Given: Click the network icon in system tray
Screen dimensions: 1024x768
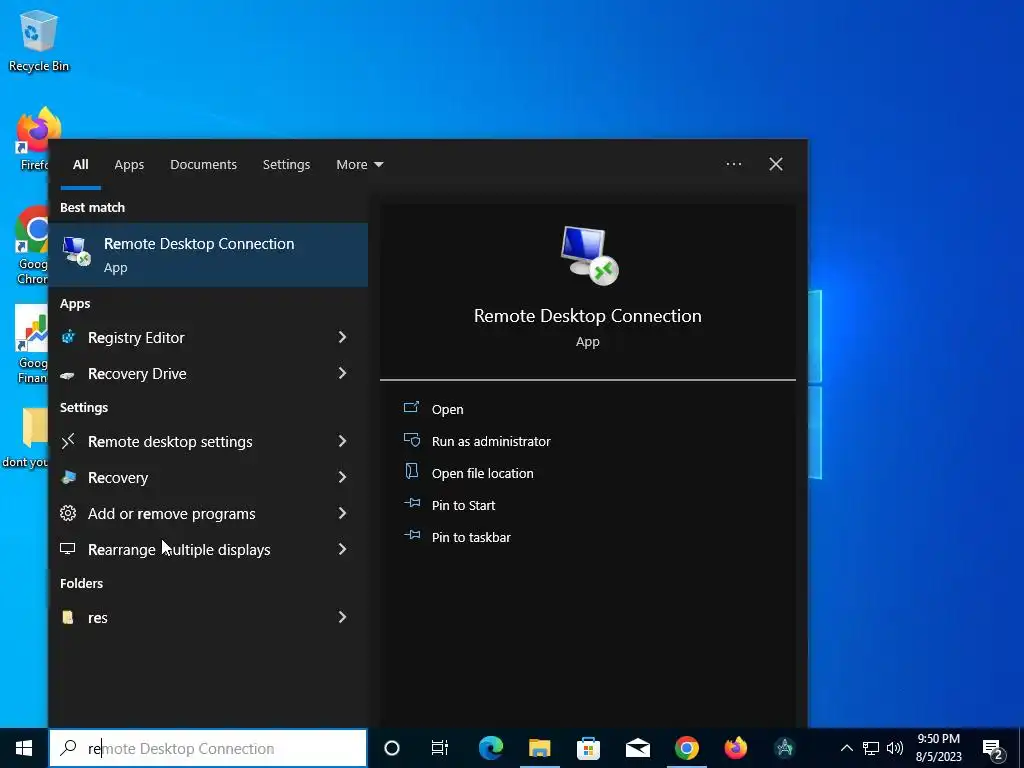Looking at the screenshot, I should (x=871, y=748).
